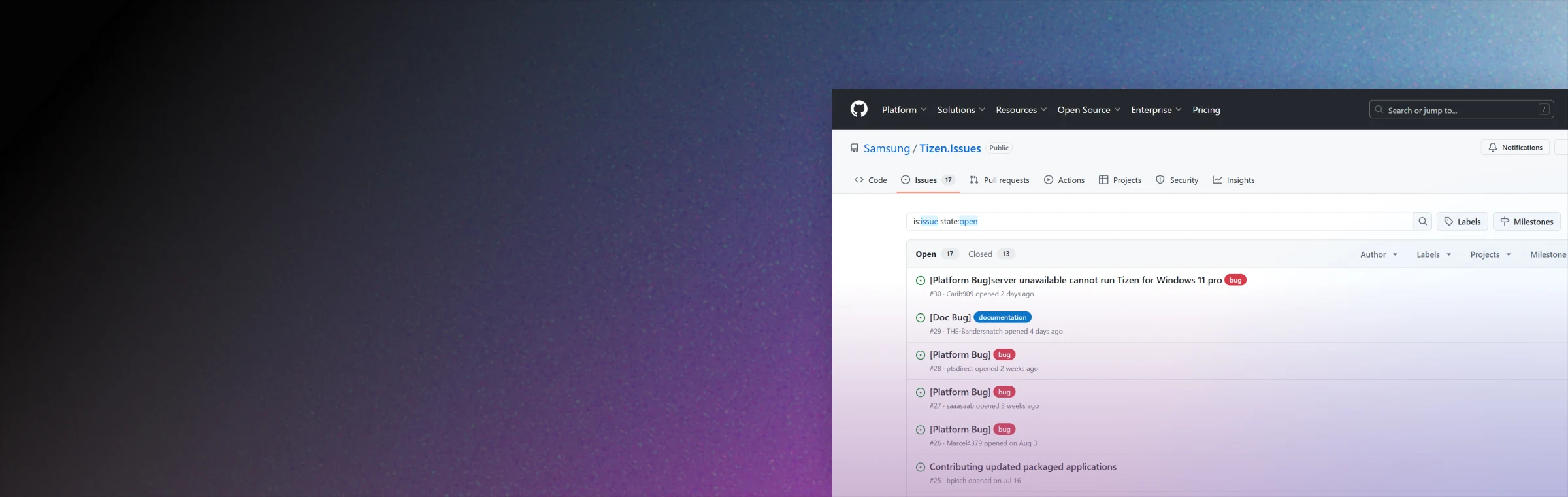
Task: Open the repository Projects tab
Action: pos(1120,180)
